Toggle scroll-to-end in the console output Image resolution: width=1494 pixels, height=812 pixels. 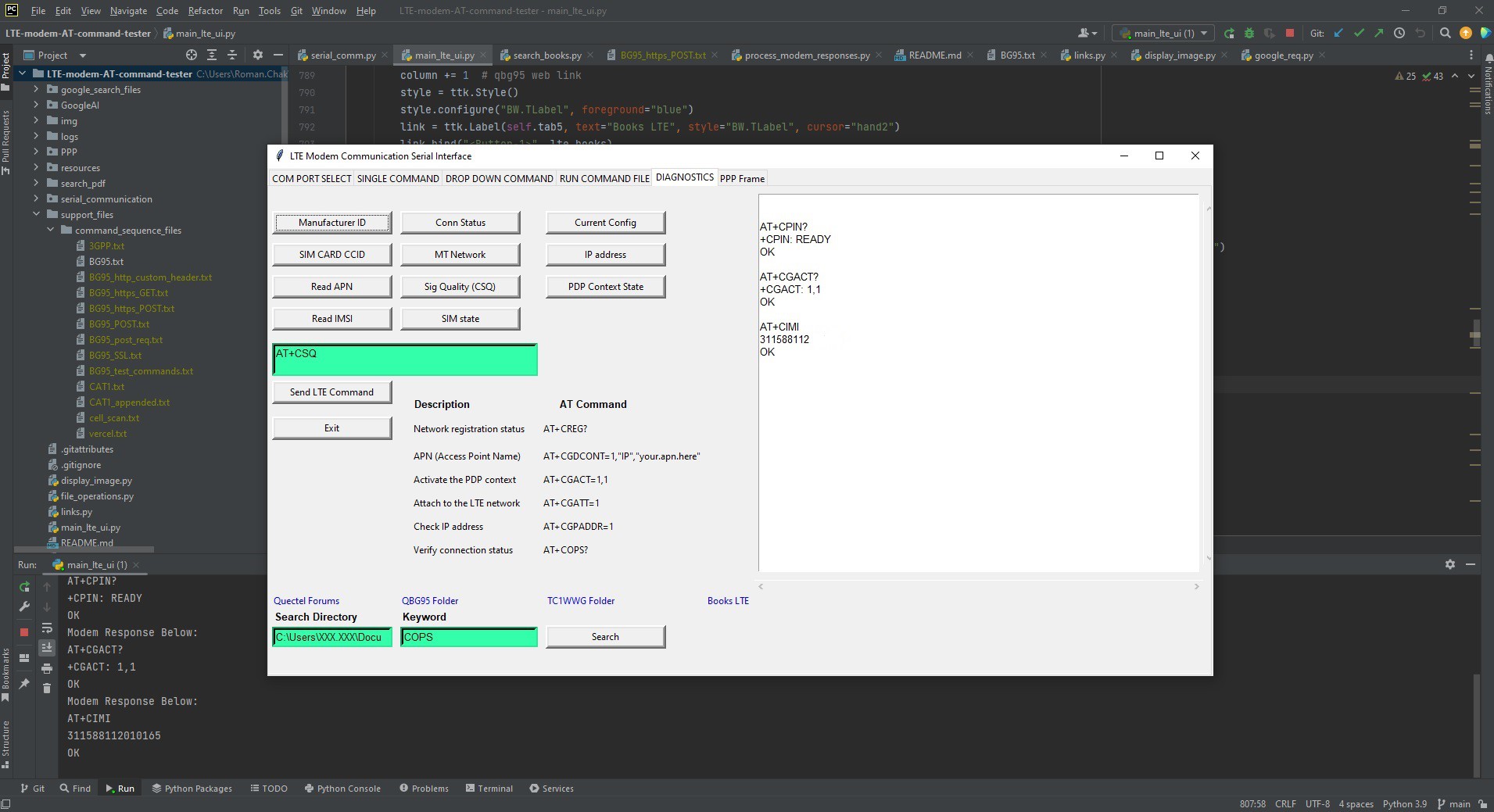point(47,647)
